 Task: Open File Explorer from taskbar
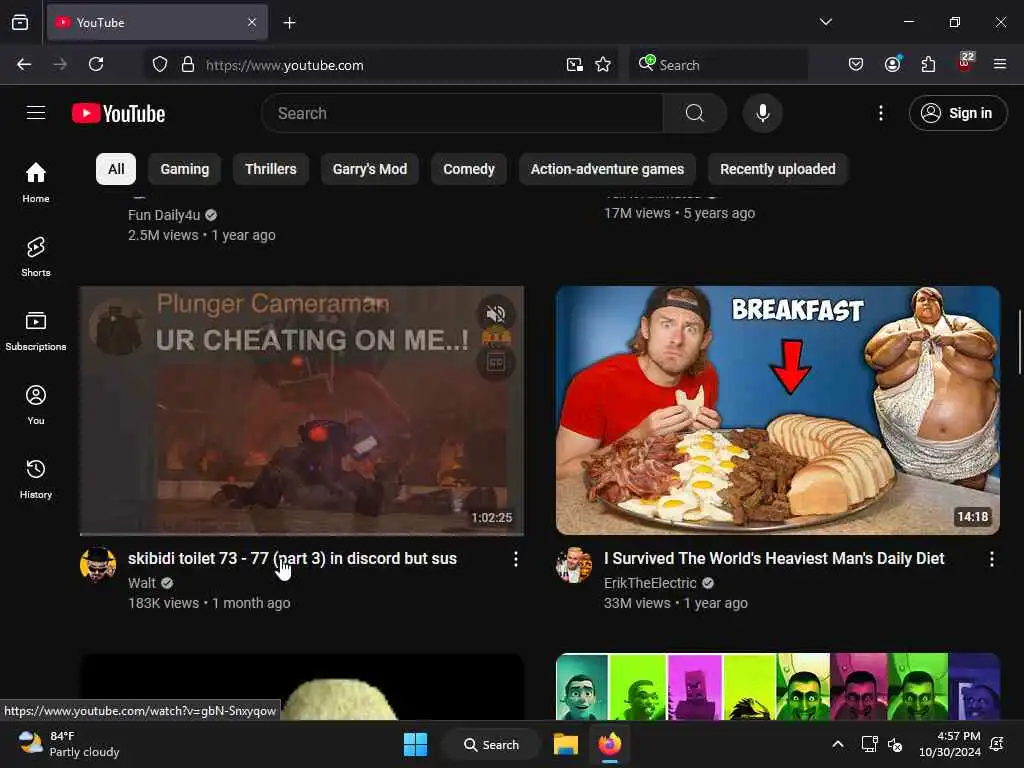[566, 744]
